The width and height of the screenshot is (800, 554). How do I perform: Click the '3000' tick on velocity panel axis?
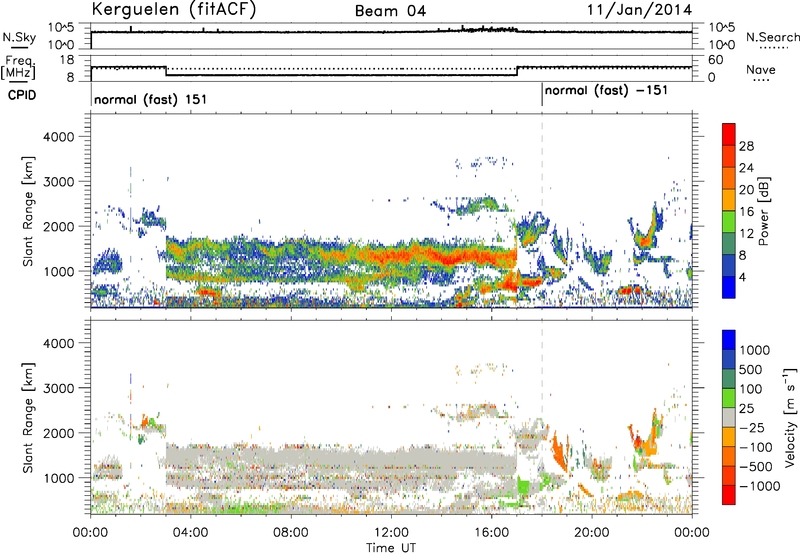[58, 388]
